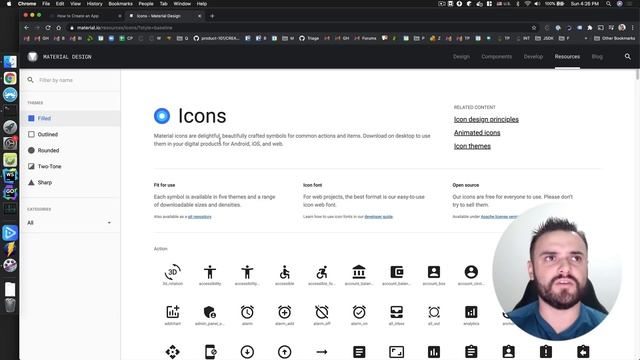Select the accessible_forward icon
640x360 pixels.
pos(322,272)
